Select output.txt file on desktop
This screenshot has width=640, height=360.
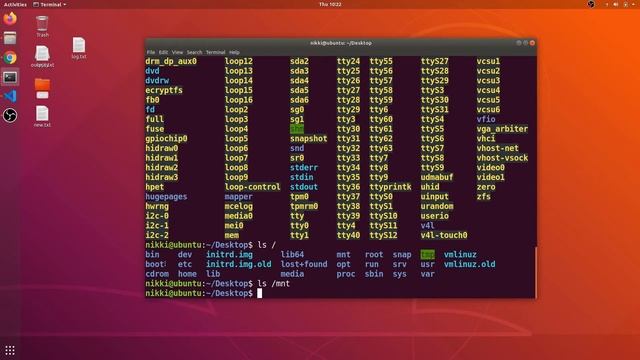42,56
